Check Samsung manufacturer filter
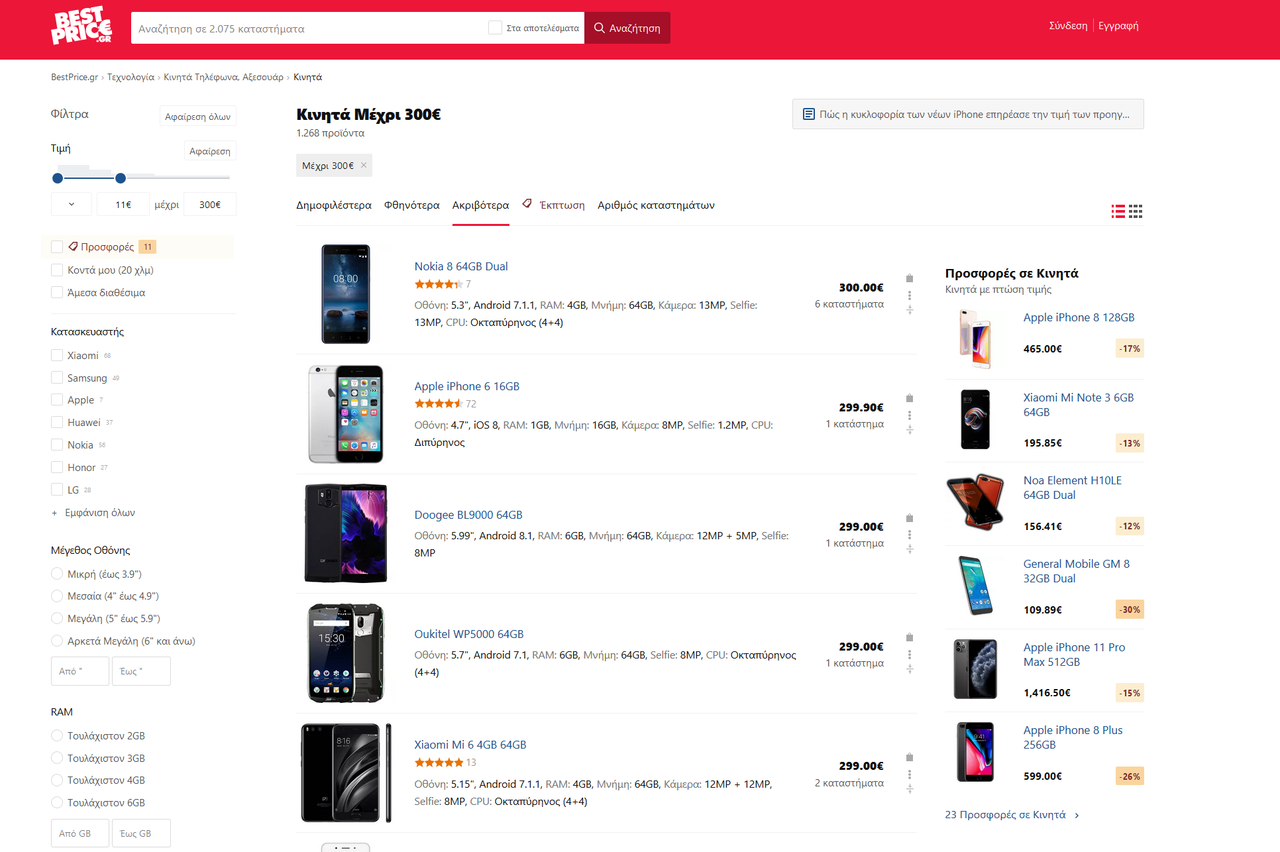This screenshot has height=852, width=1280. click(x=57, y=378)
